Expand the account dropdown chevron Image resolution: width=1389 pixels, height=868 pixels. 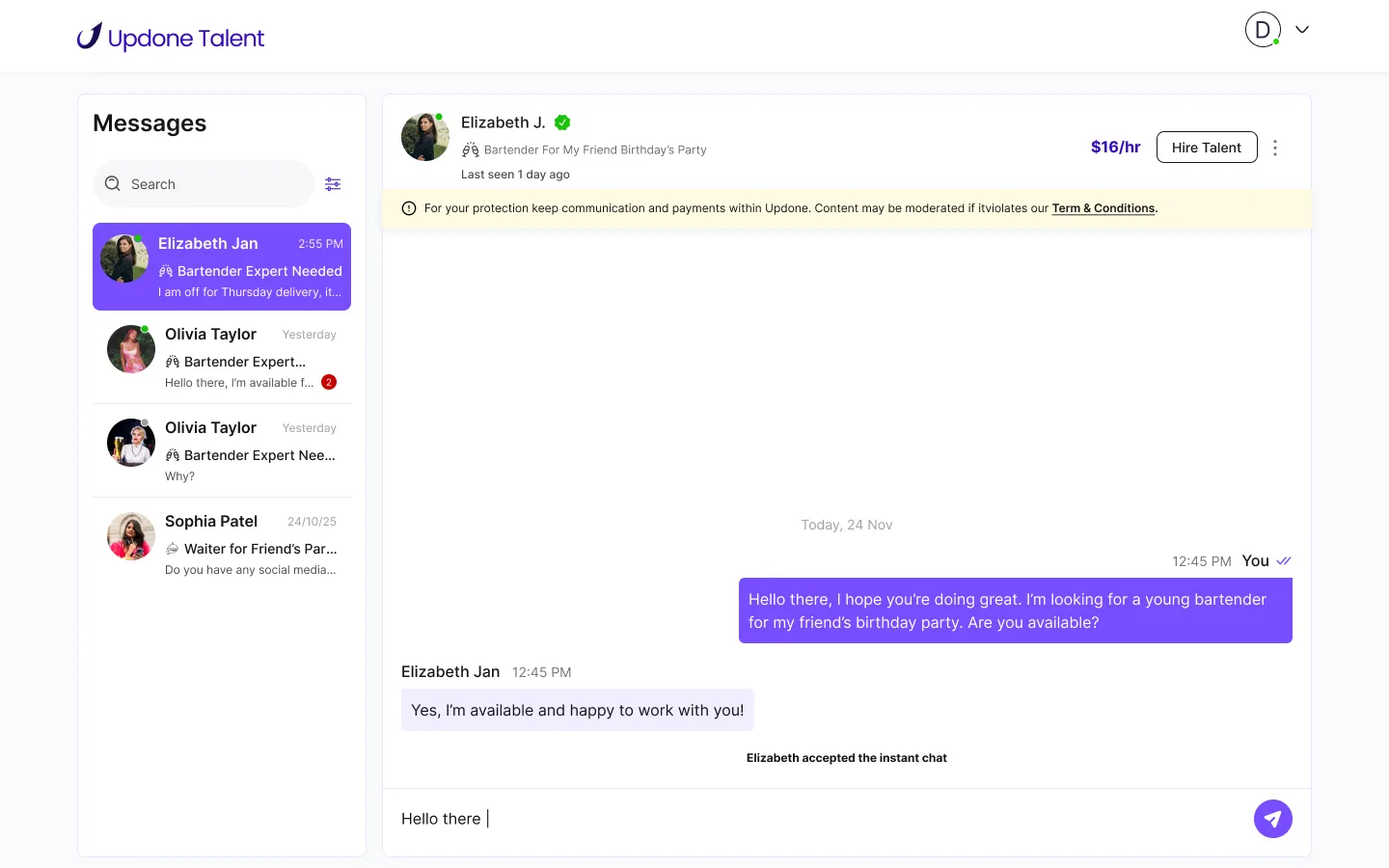1302,30
